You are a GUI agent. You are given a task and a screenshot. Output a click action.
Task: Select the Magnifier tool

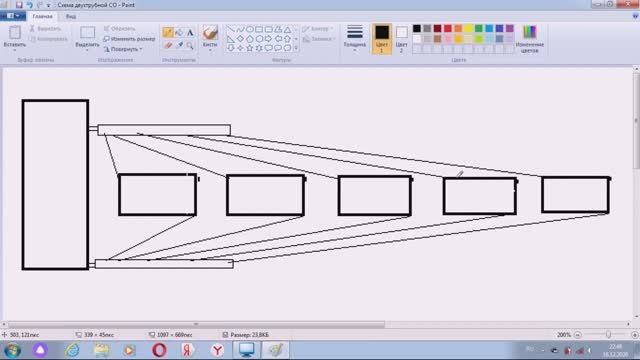(190, 46)
